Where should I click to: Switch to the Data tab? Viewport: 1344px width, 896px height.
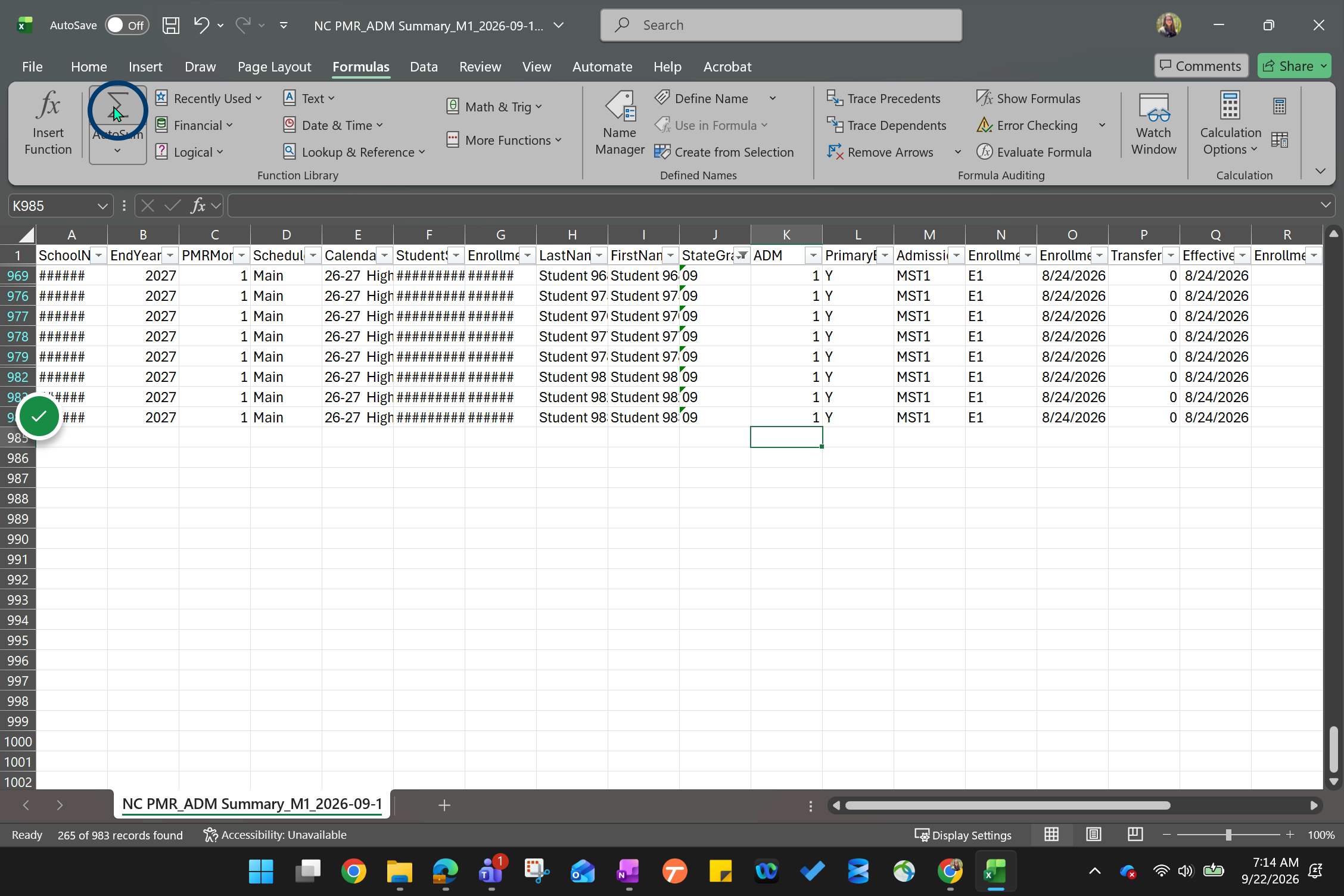click(x=424, y=67)
